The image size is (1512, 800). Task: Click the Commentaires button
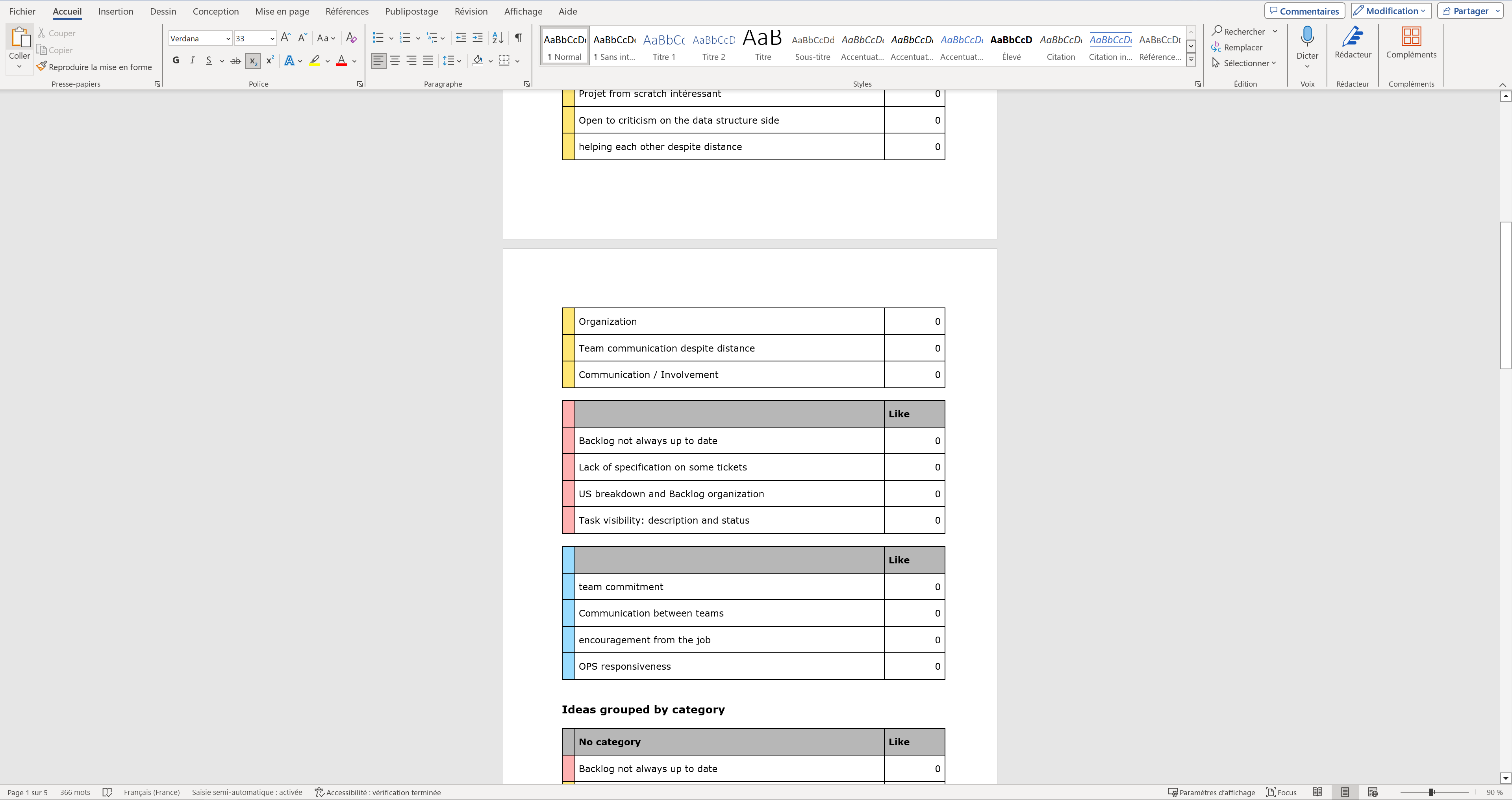[x=1304, y=11]
